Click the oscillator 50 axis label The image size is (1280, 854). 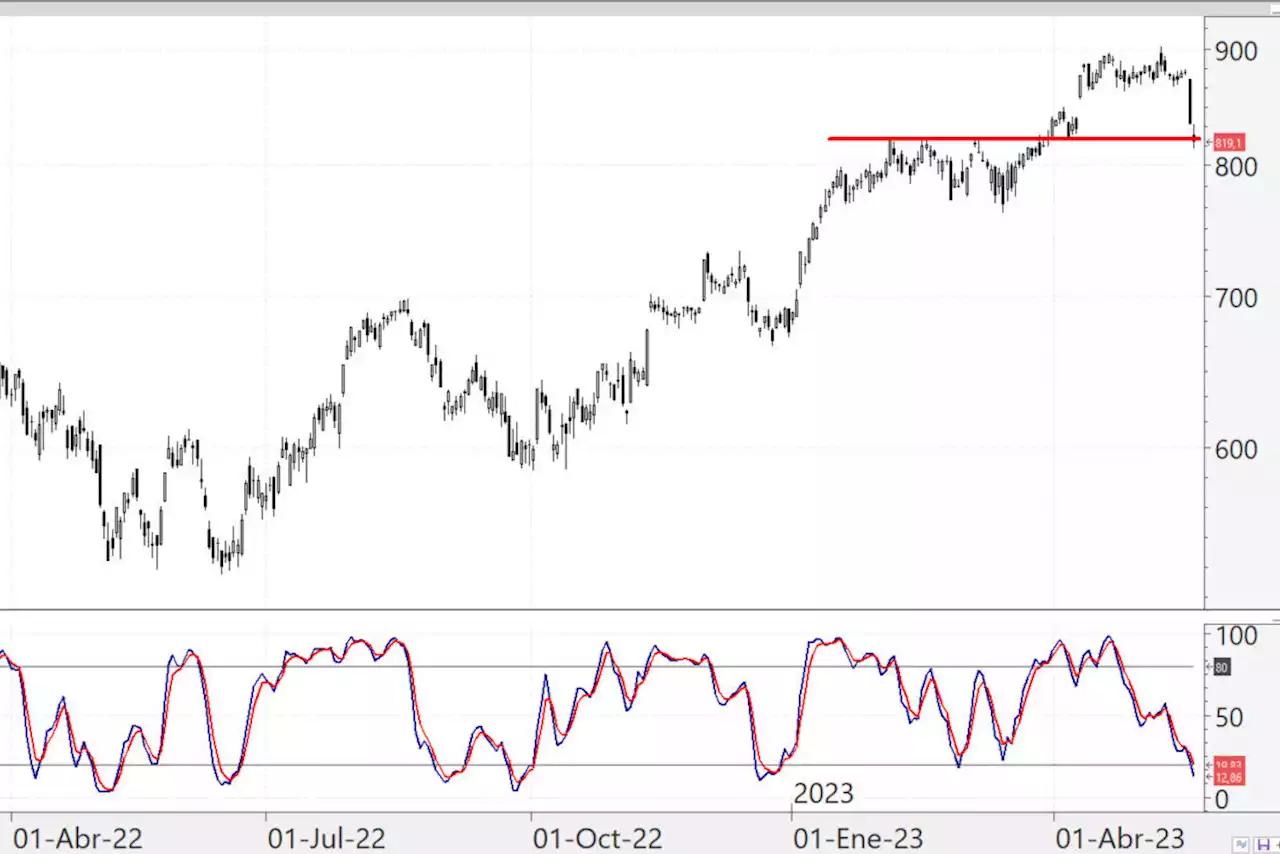[1229, 717]
